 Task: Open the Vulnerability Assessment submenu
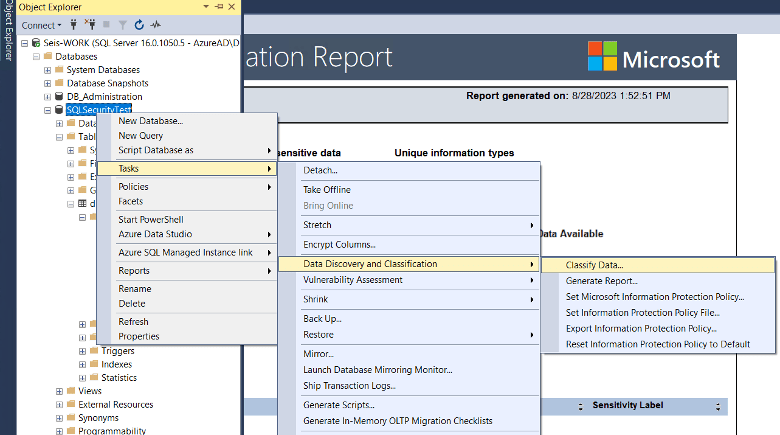(409, 280)
